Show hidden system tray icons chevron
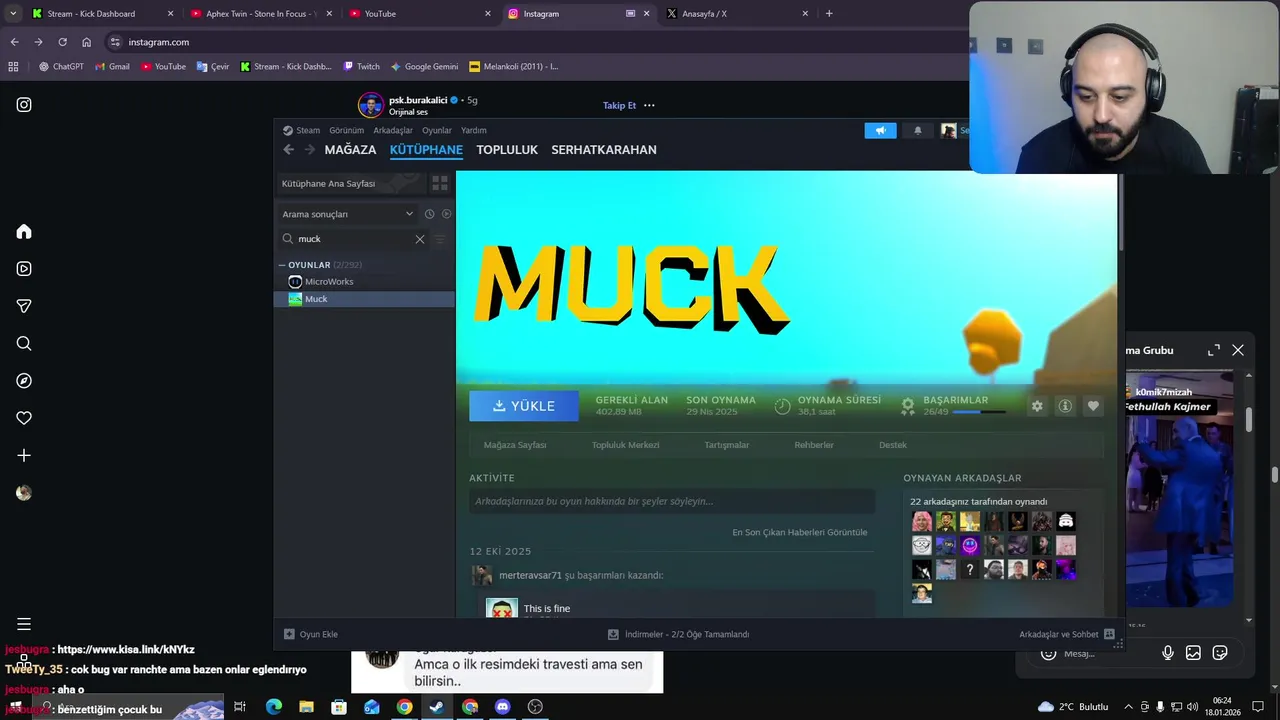Viewport: 1280px width, 720px height. tap(1129, 707)
